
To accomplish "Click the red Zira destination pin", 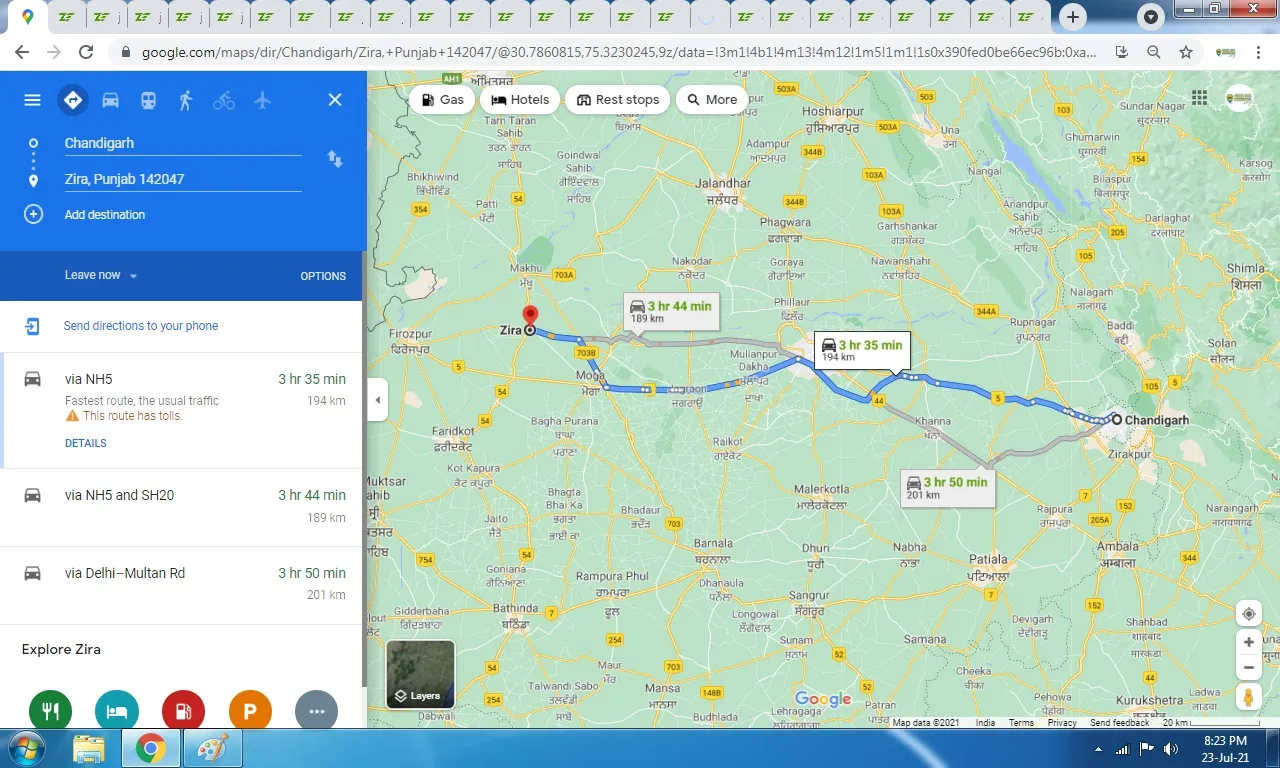I will pyautogui.click(x=530, y=317).
